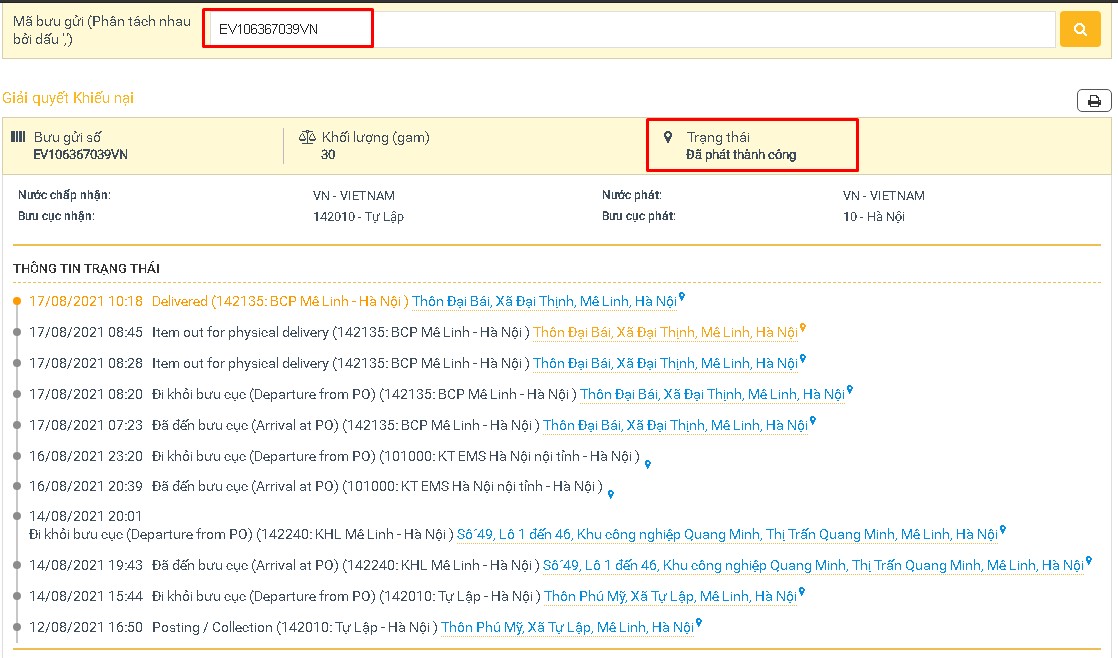
Task: Open Quang Minh address link on 14/08/2021 19:43 row
Action: [814, 565]
